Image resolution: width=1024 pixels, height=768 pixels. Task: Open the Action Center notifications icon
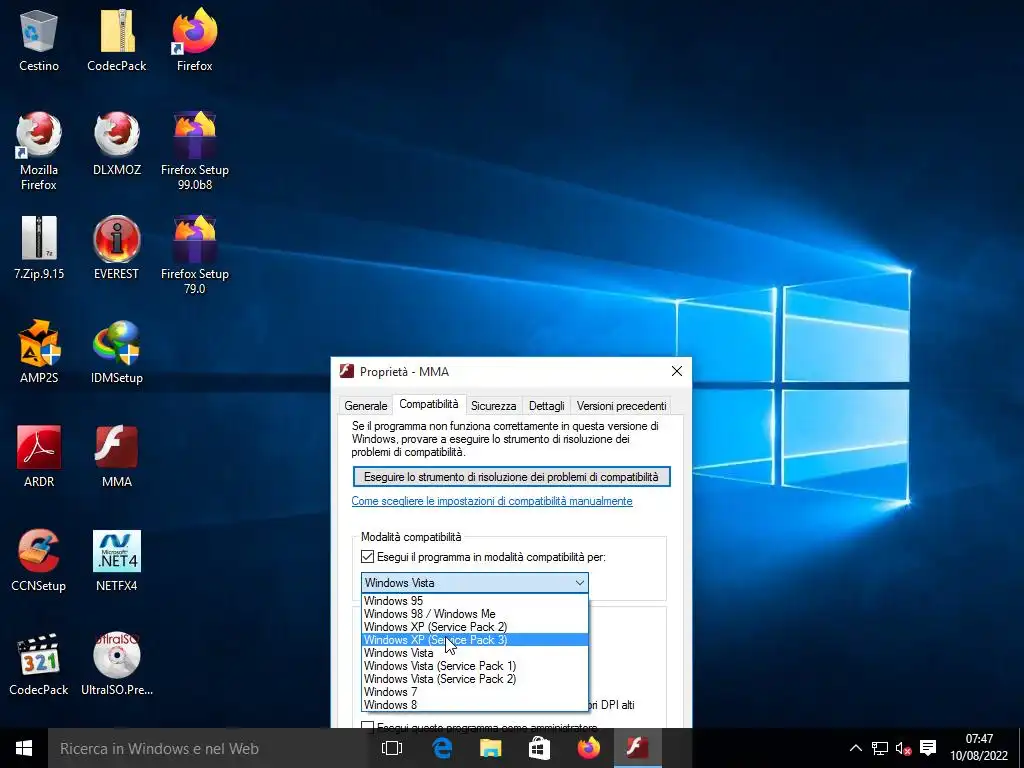(x=928, y=748)
